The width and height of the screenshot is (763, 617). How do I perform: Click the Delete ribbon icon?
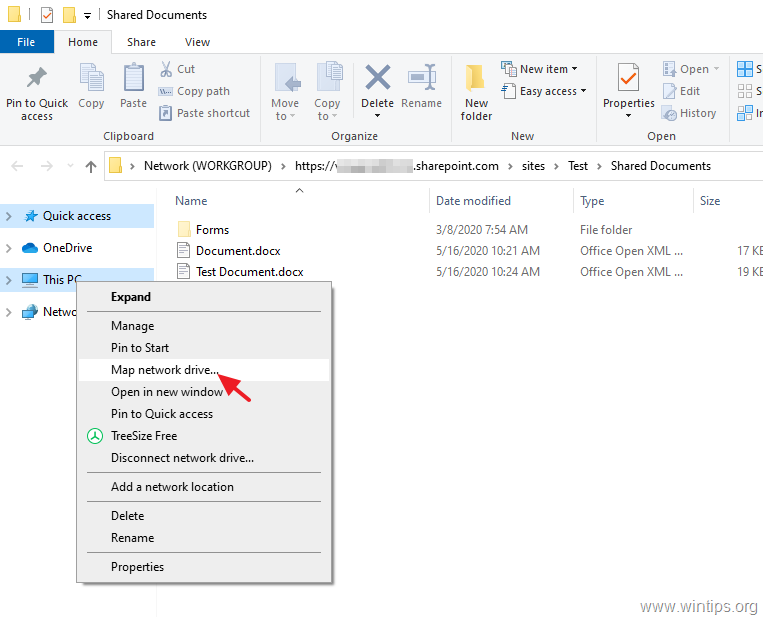(x=377, y=80)
